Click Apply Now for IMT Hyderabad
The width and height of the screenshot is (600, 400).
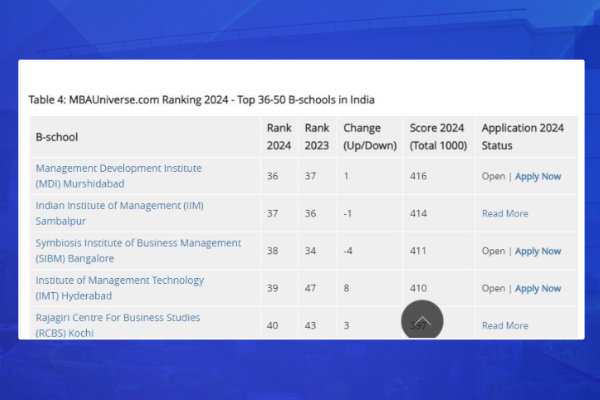pyautogui.click(x=538, y=288)
